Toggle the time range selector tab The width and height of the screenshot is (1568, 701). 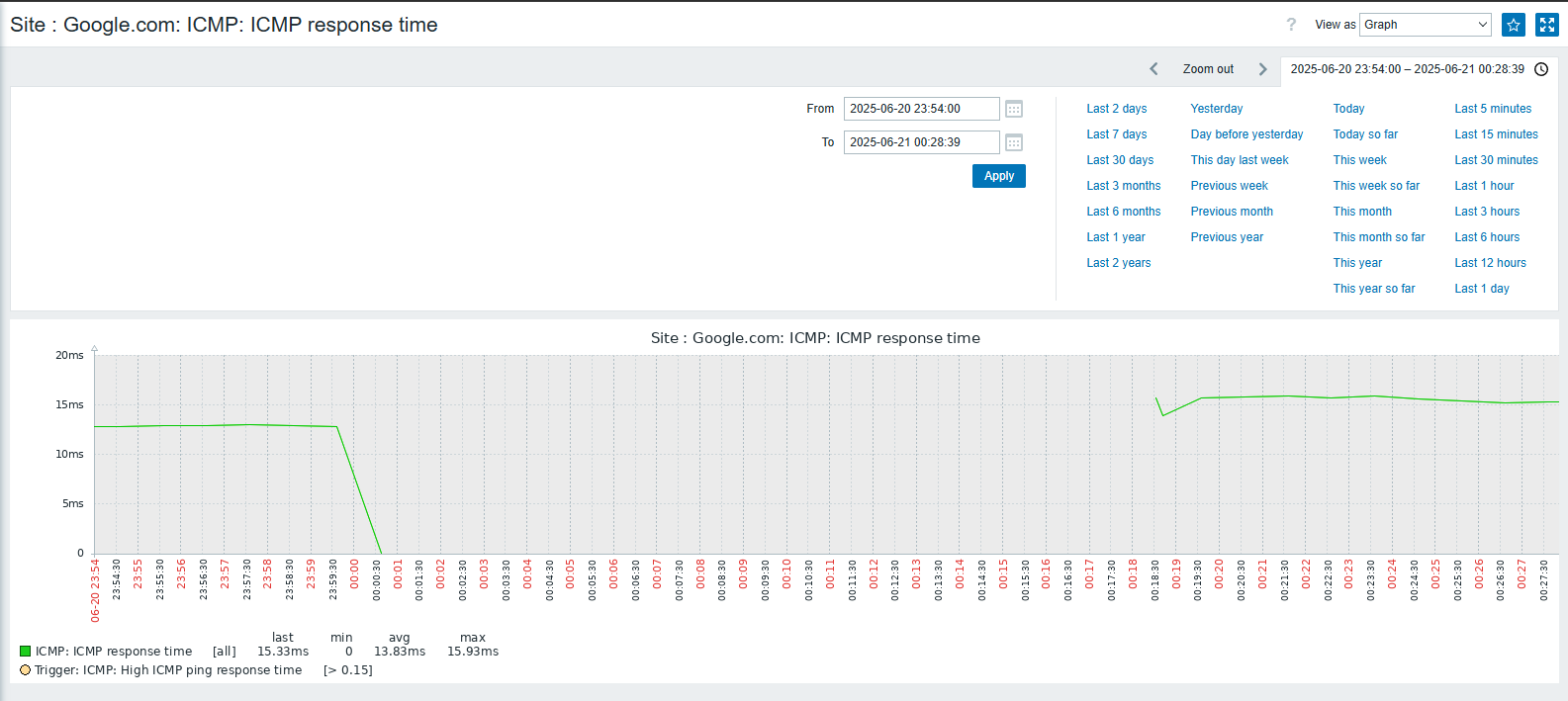tap(1419, 69)
